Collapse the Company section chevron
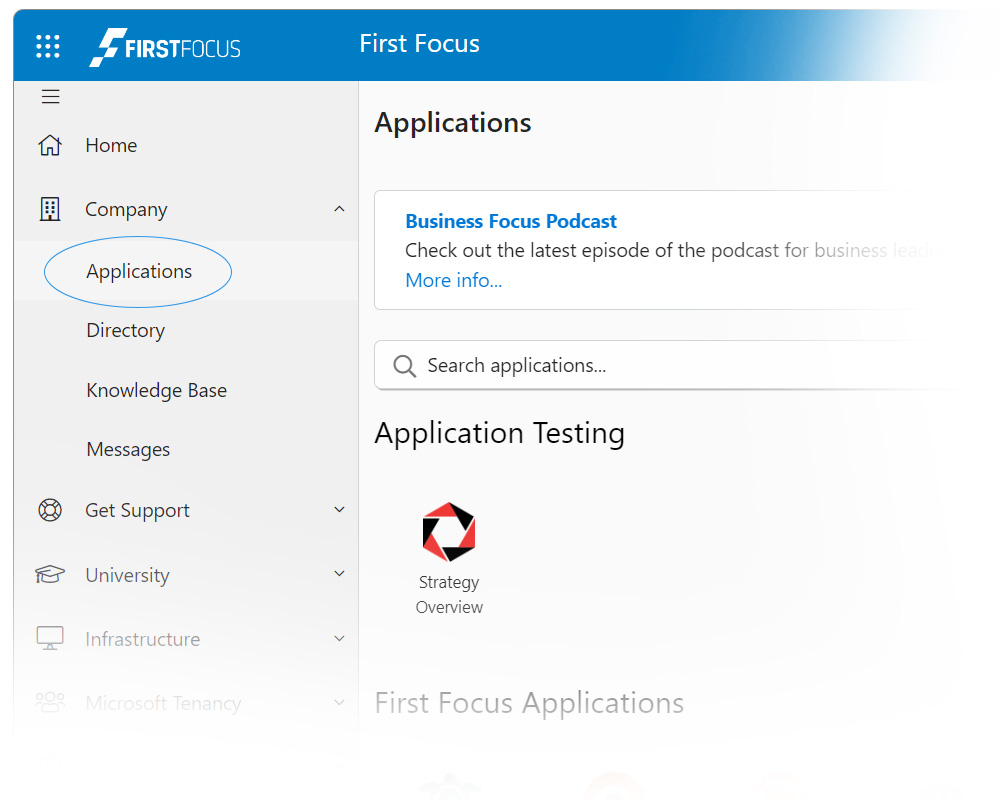Image resolution: width=1000 pixels, height=800 pixels. point(339,209)
